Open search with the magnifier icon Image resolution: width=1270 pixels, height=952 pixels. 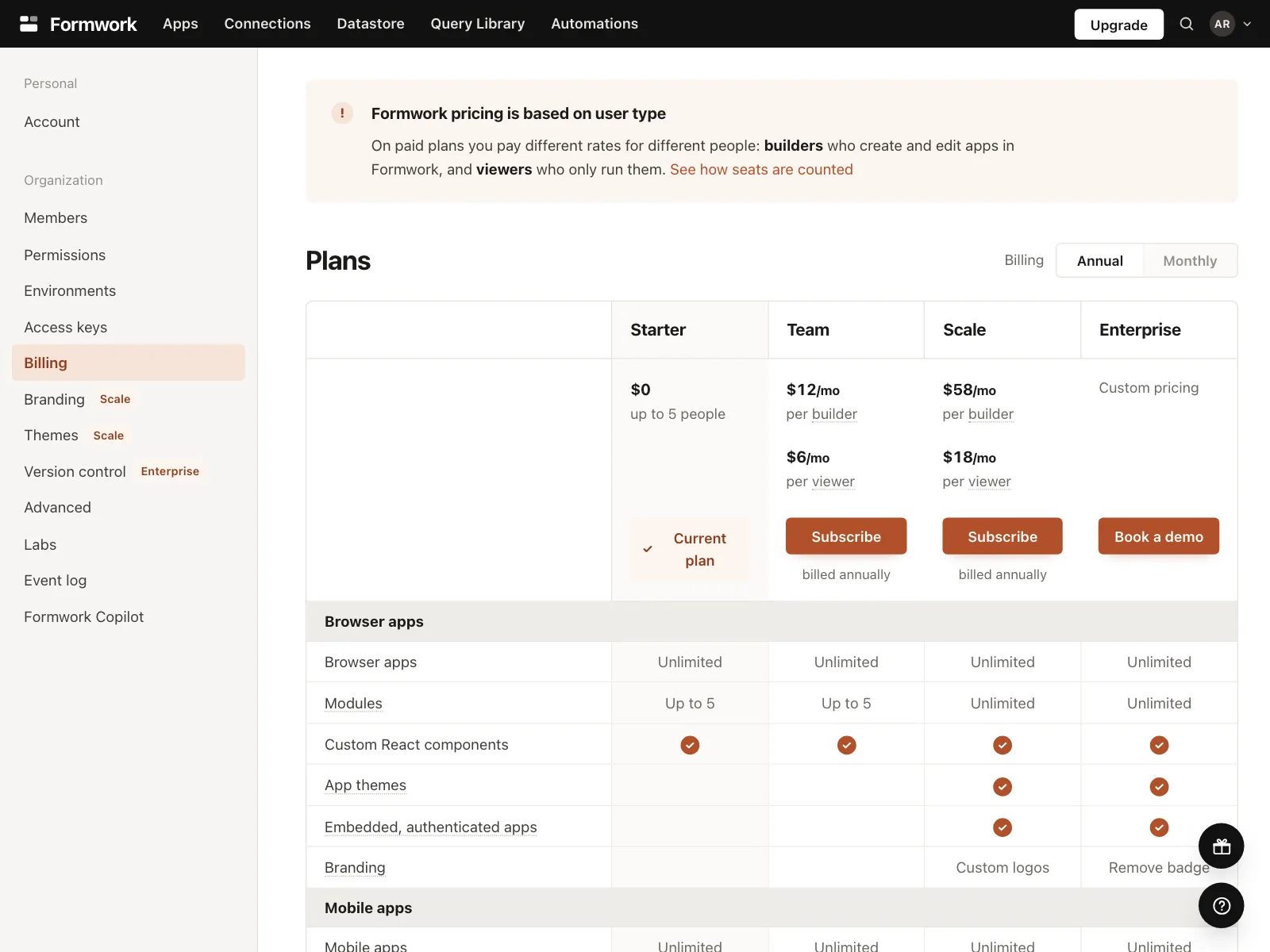1187,24
